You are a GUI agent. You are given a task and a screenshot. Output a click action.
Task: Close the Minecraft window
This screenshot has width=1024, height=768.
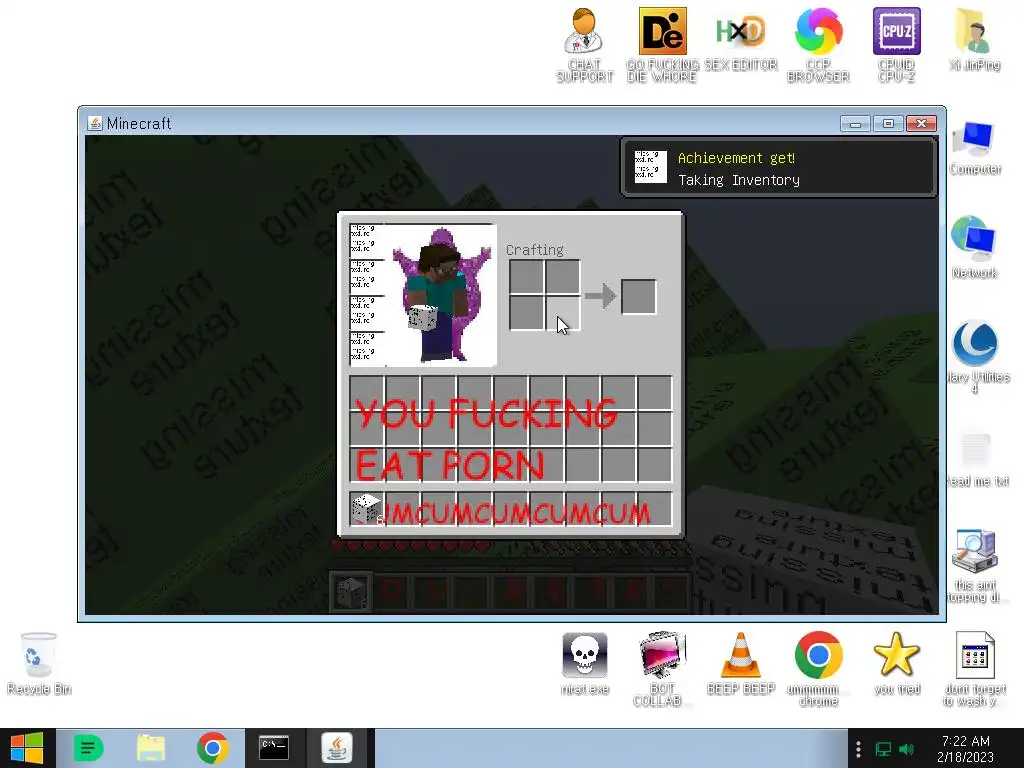tap(921, 123)
